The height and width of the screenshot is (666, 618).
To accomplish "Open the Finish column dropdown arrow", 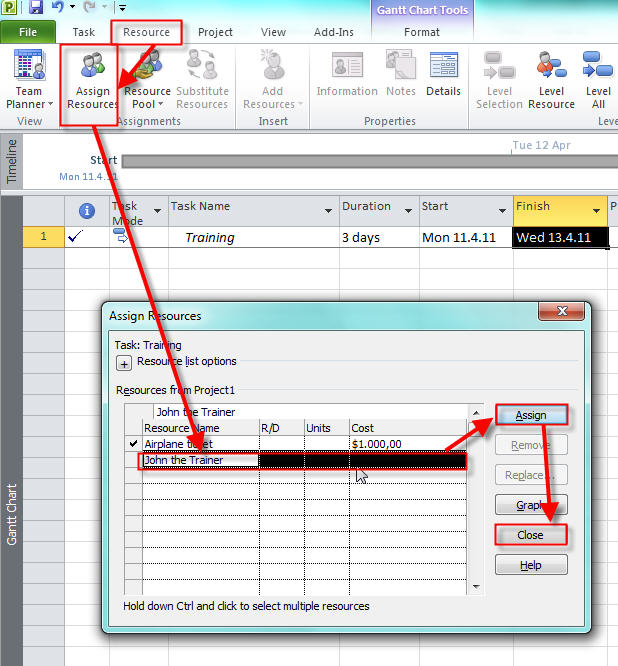I will coord(597,211).
